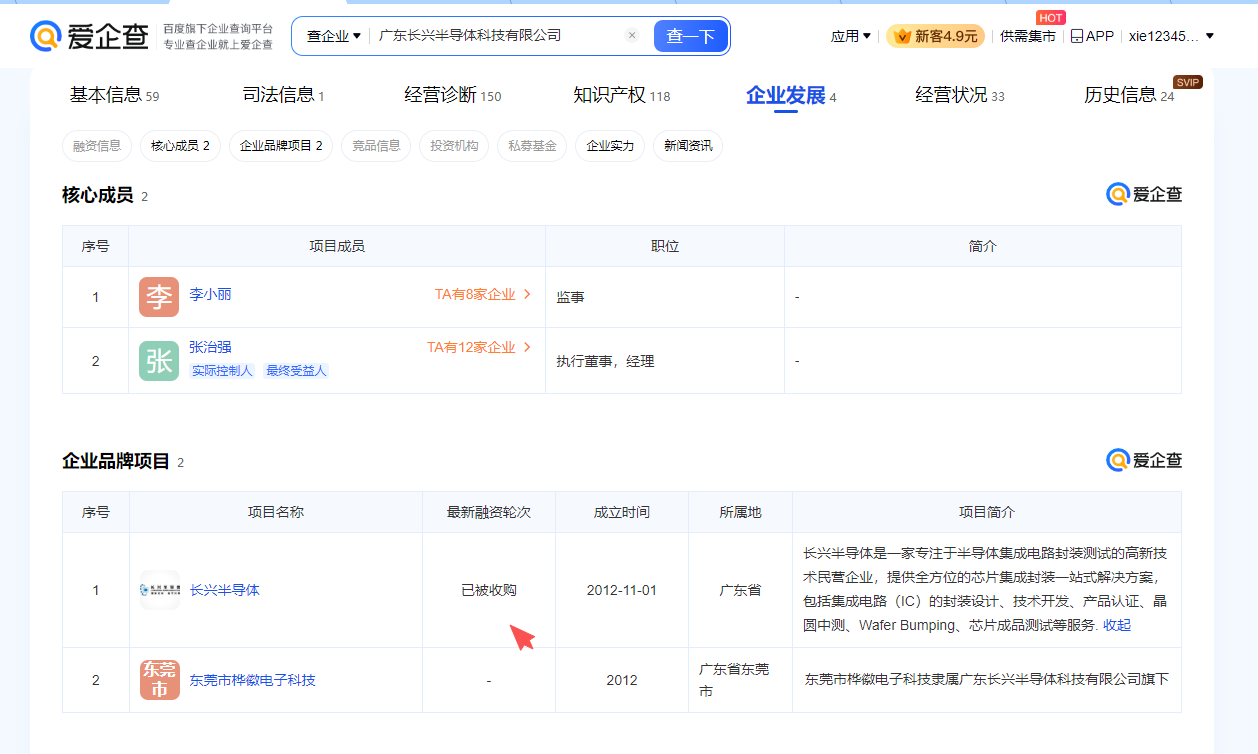The width and height of the screenshot is (1258, 754).
Task: Click the 长兴半导体 project logo thumbnail
Action: pos(159,590)
